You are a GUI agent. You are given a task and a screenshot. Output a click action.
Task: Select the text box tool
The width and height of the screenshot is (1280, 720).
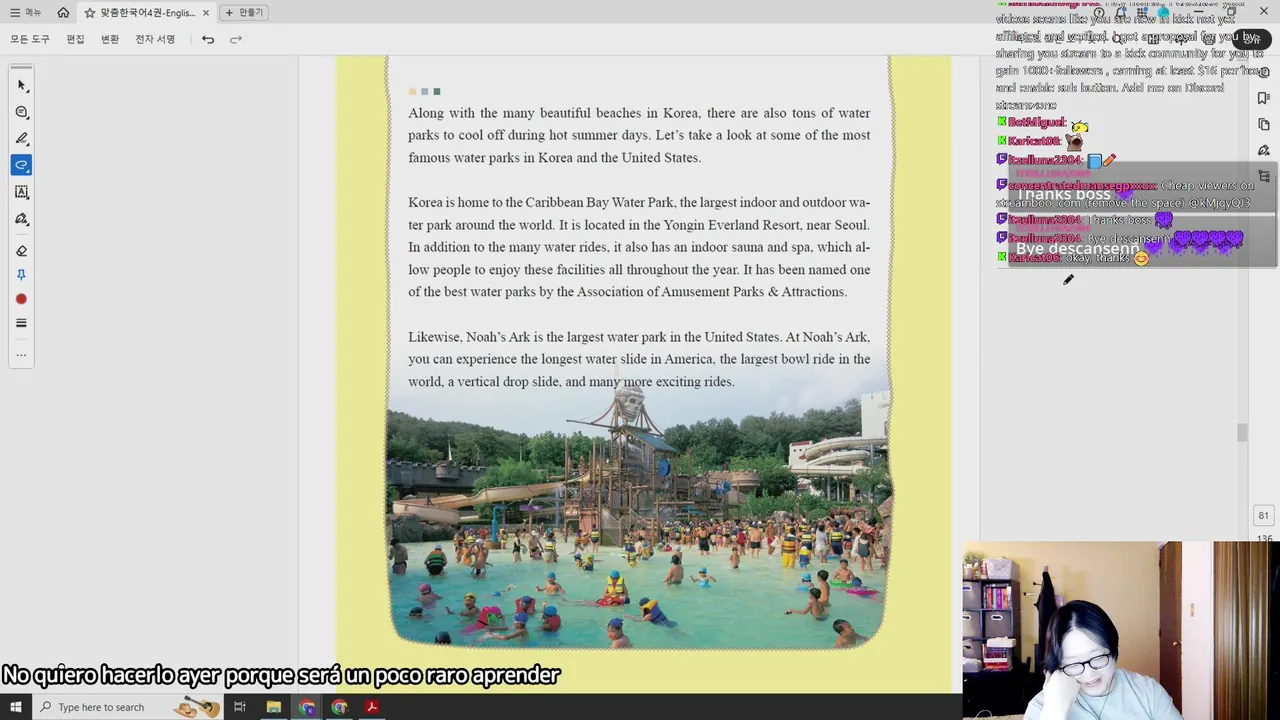tap(21, 192)
